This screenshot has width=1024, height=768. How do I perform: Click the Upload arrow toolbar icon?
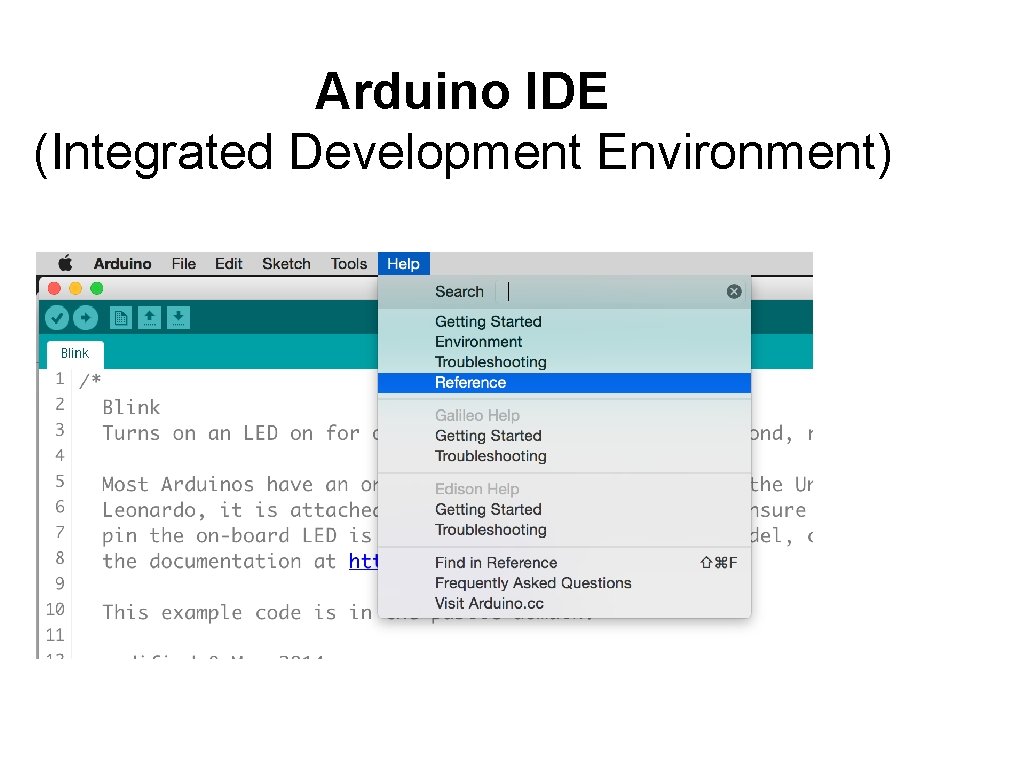86,318
